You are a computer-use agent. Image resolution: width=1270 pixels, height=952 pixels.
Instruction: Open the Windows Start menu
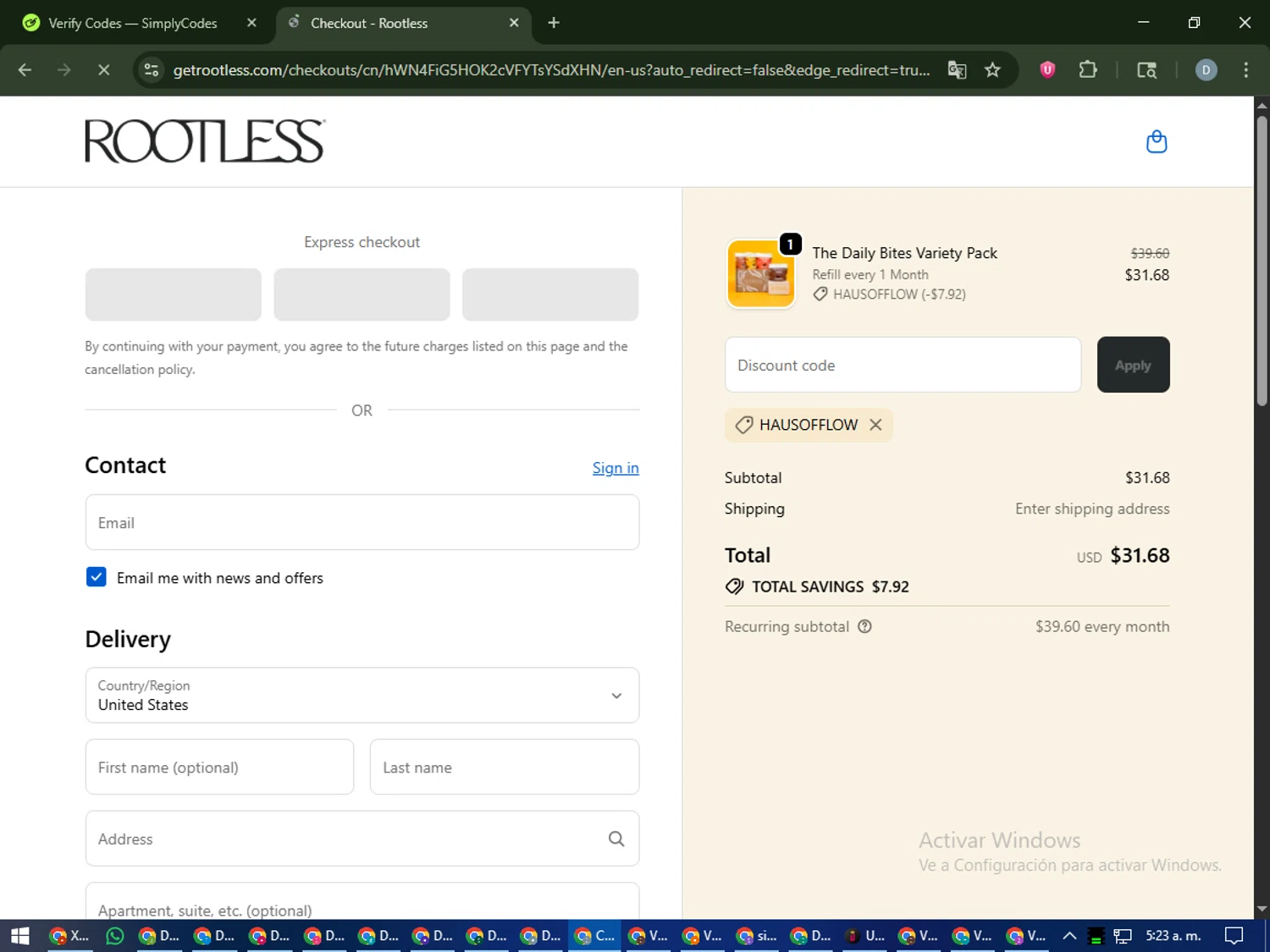click(x=20, y=935)
